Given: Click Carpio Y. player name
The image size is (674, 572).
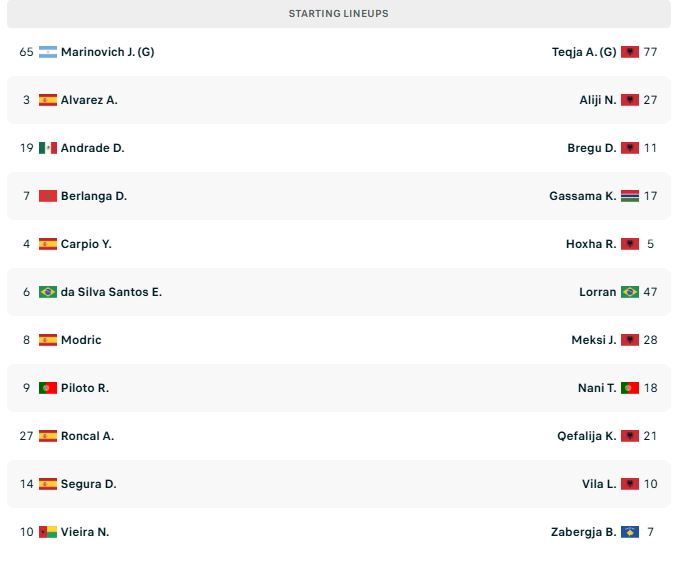Looking at the screenshot, I should click(86, 244).
